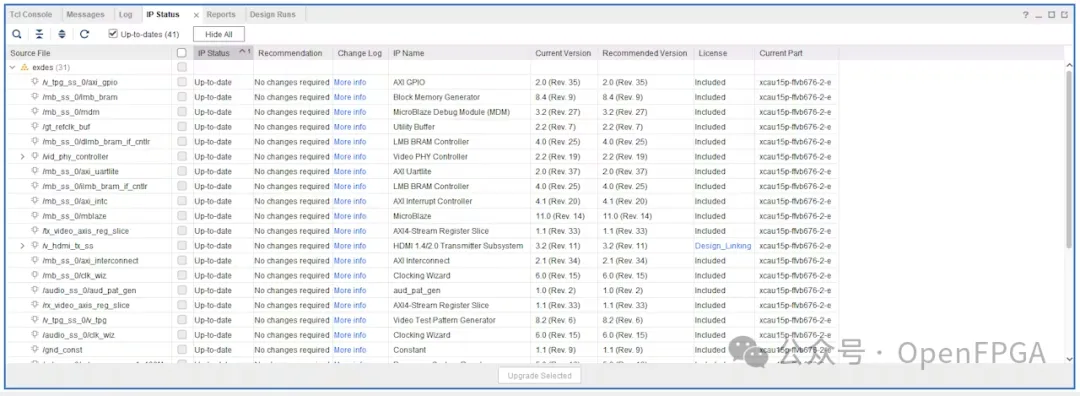Click the Hide All button
1080x396 pixels.
click(218, 34)
